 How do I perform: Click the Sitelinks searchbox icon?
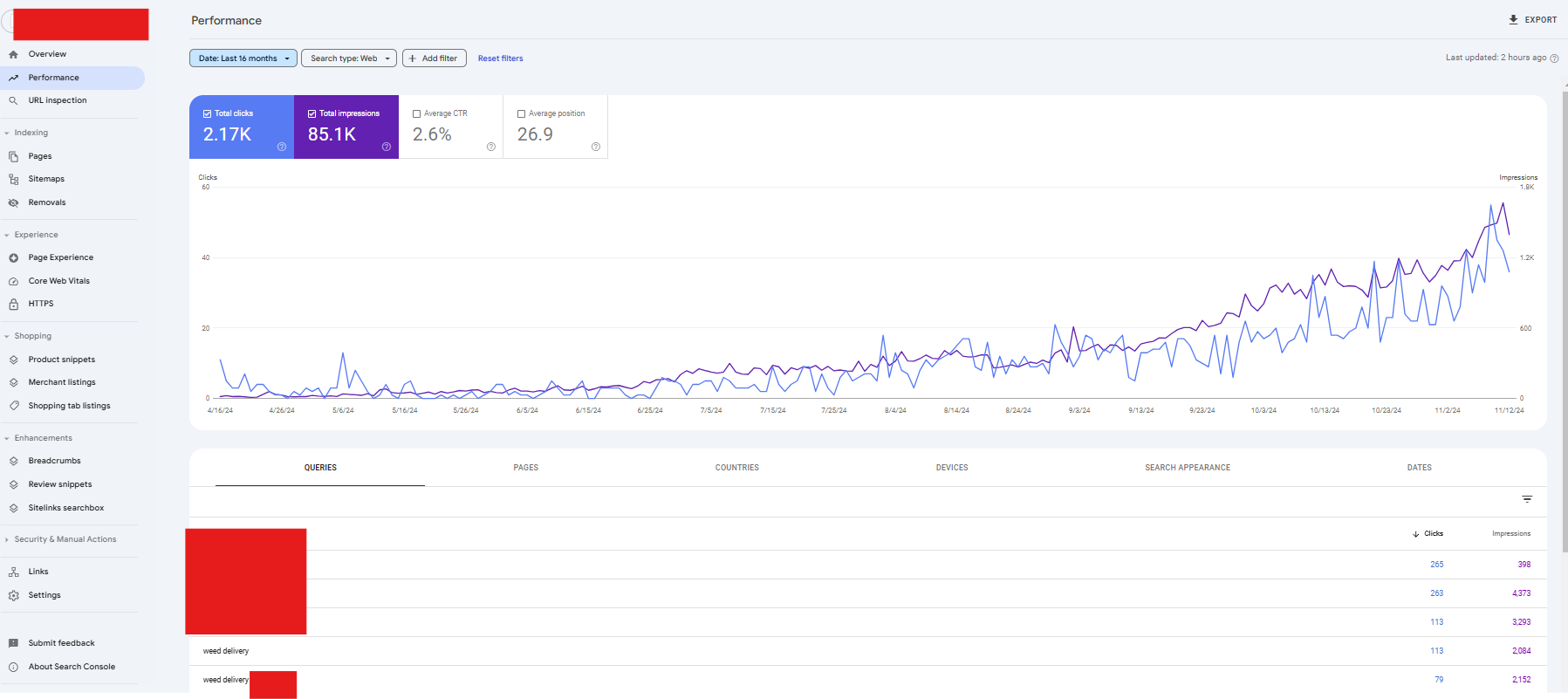[13, 508]
